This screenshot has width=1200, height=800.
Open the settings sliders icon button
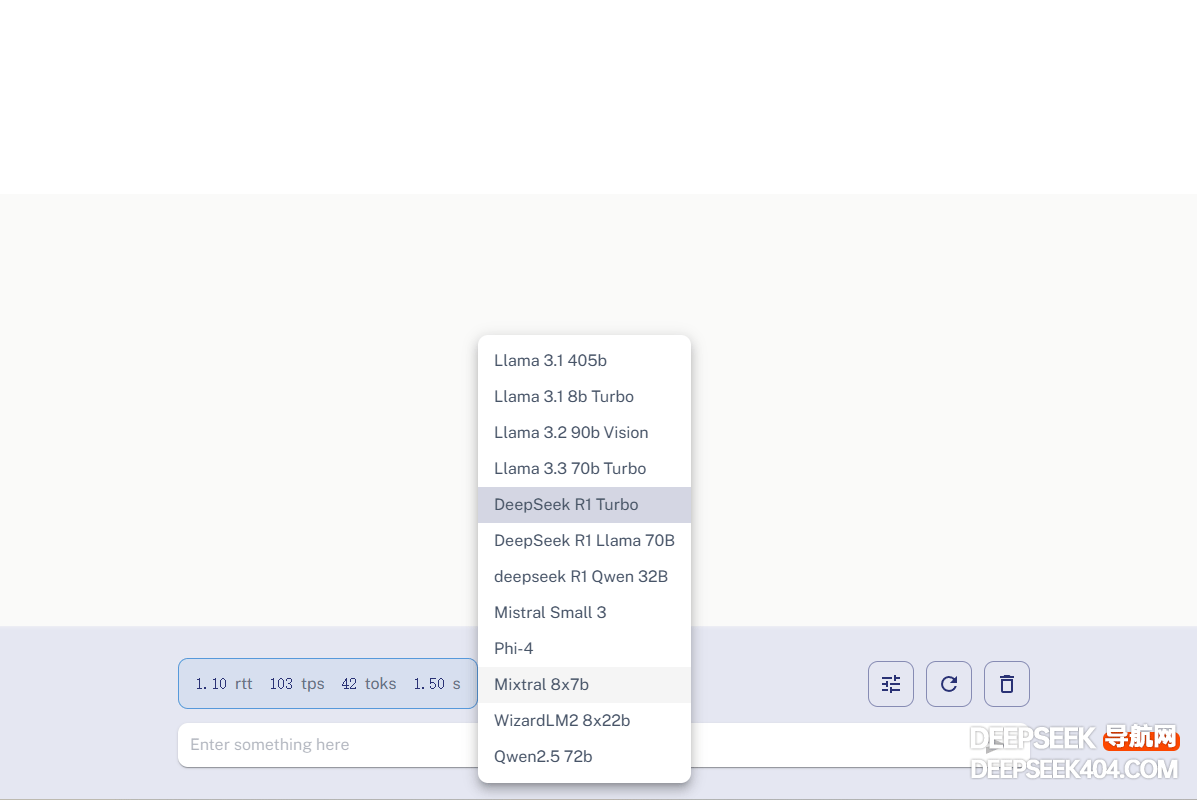(x=891, y=684)
